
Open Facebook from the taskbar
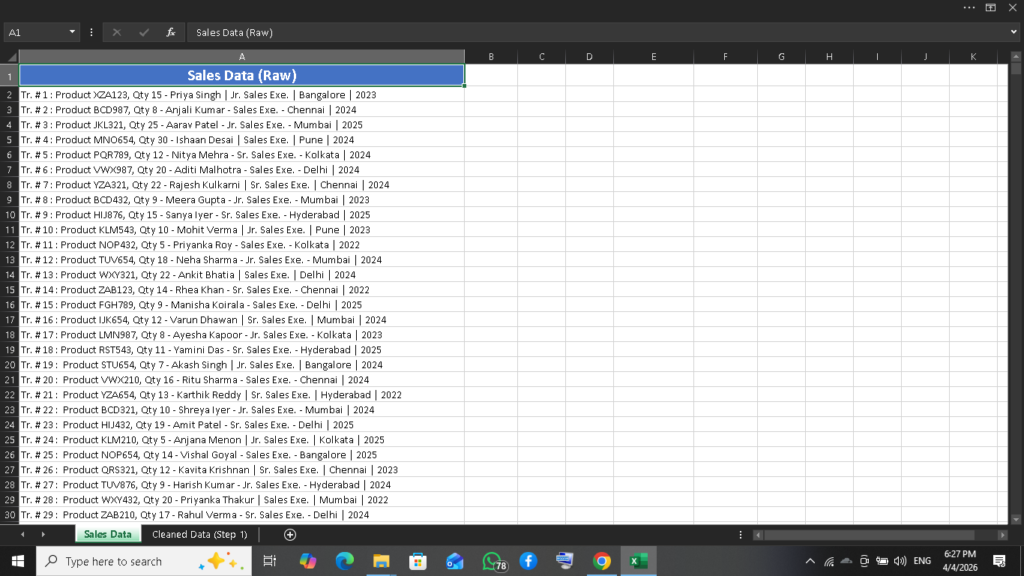point(528,561)
